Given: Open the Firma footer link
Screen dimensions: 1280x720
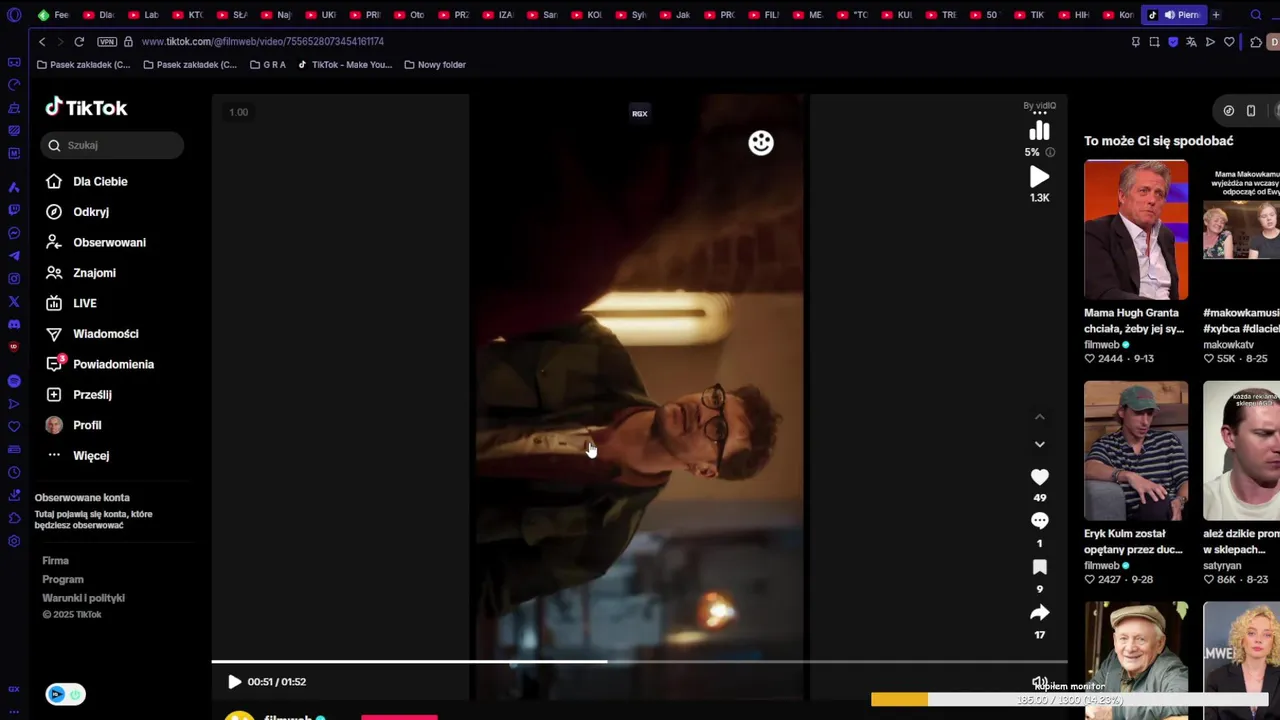Looking at the screenshot, I should point(55,561).
